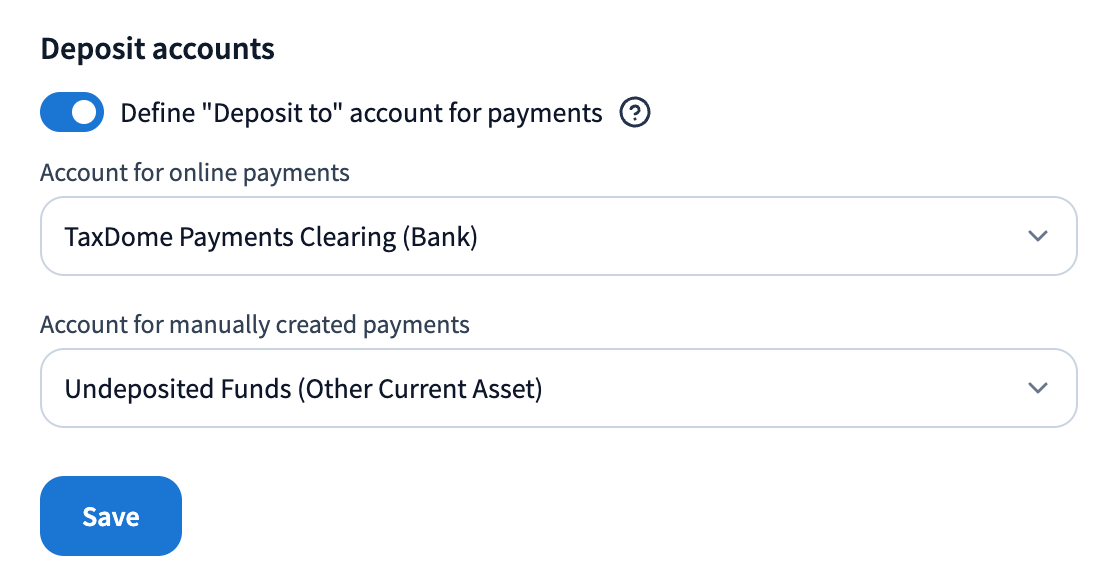
Task: Select the Undeposited Funds (Other Current Asset) value
Action: click(x=303, y=389)
